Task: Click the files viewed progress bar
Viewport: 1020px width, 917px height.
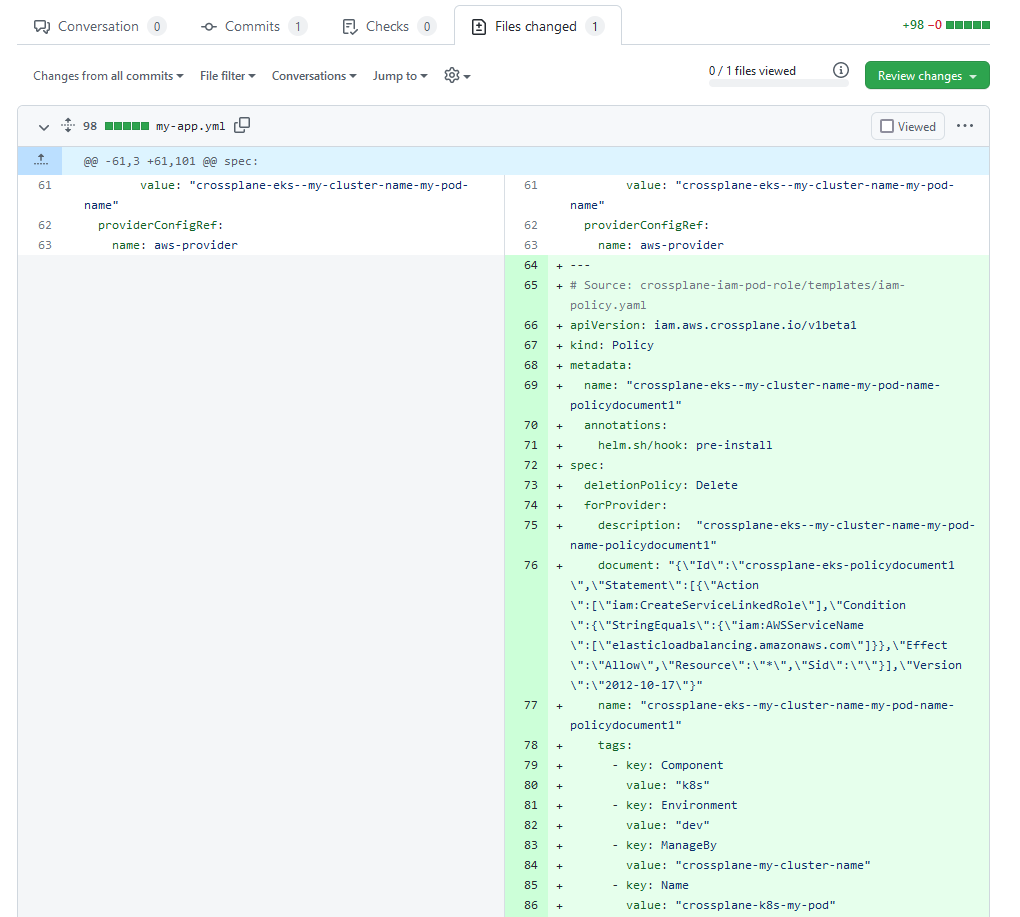Action: point(778,84)
